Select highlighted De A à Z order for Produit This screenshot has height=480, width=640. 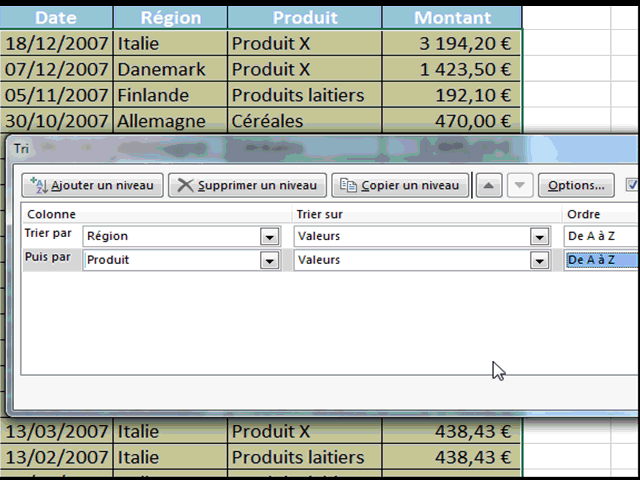click(601, 260)
